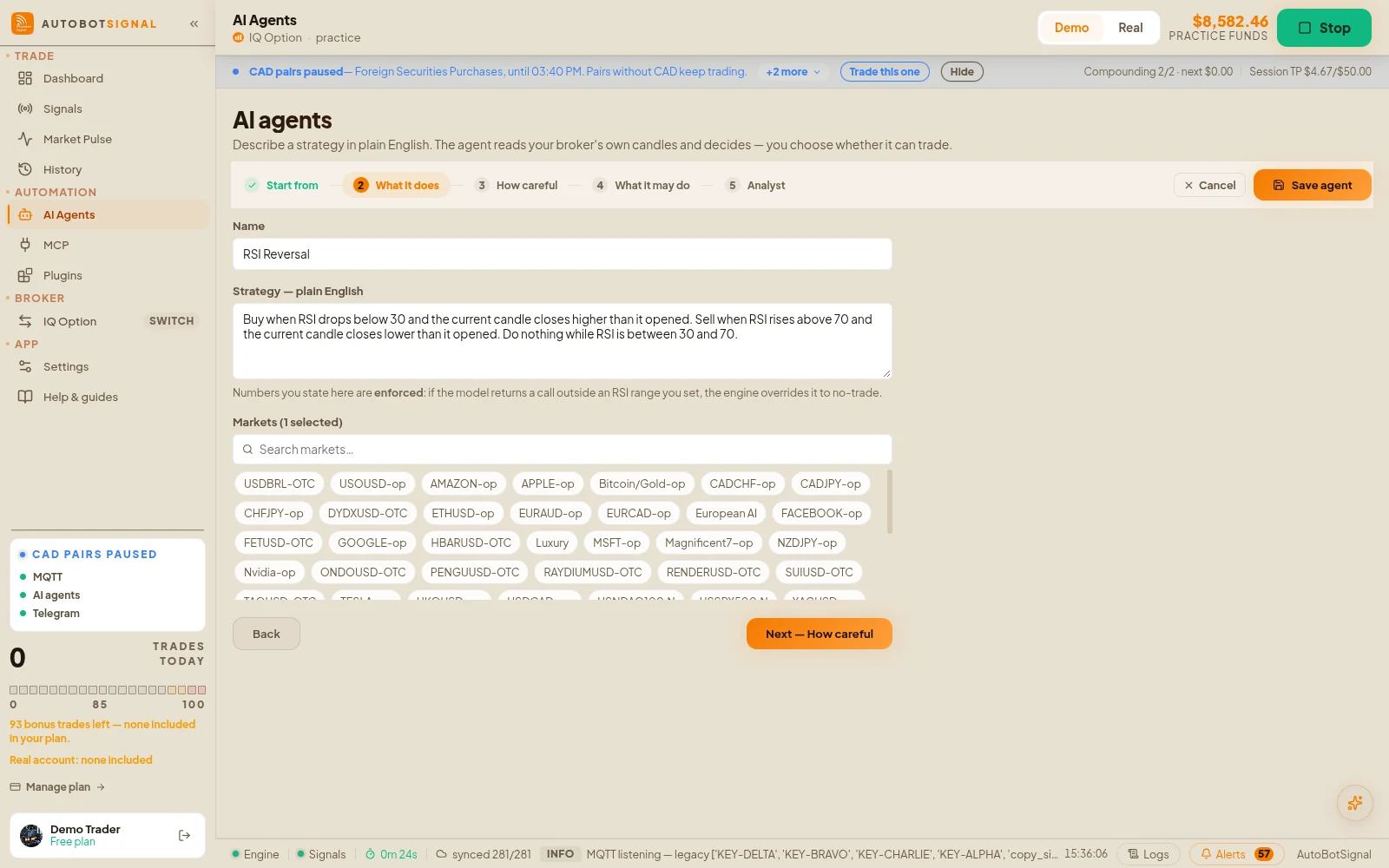Click Next — How careful button
This screenshot has height=868, width=1389.
[x=820, y=634]
